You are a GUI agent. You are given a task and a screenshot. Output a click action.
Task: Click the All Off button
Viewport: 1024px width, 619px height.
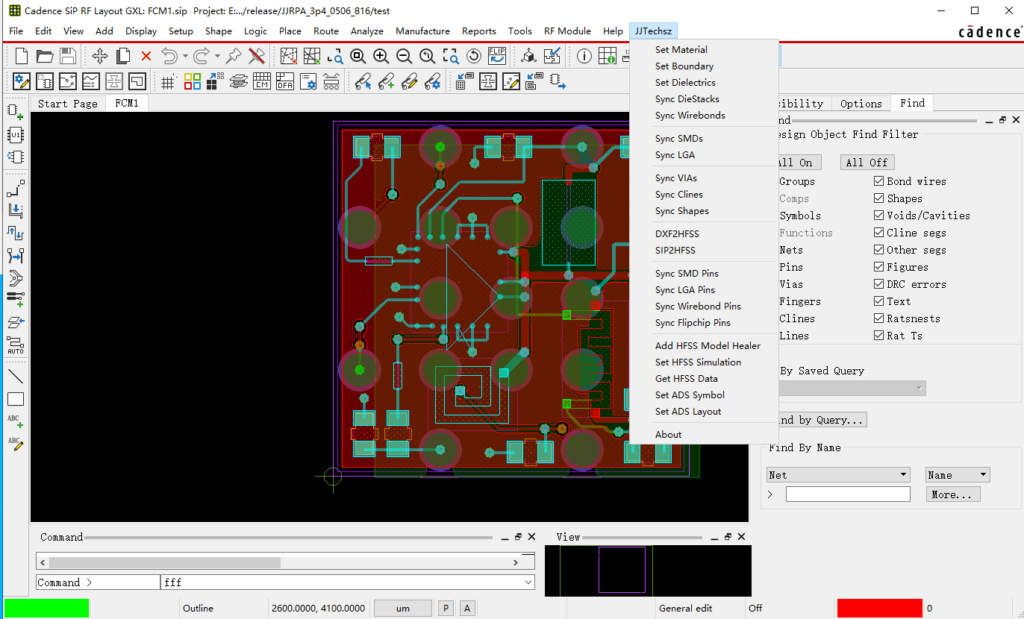867,162
